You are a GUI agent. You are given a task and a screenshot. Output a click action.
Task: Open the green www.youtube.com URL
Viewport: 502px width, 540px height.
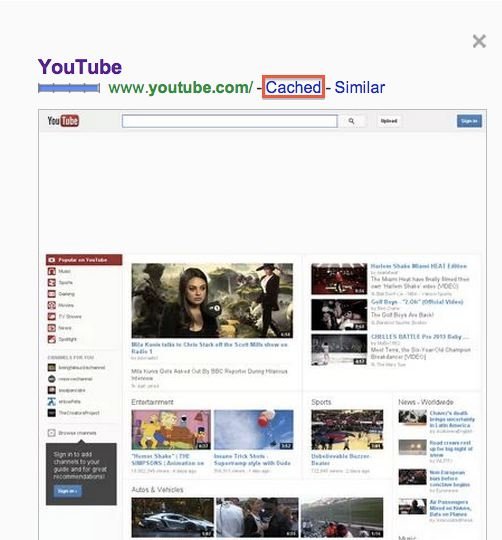180,87
